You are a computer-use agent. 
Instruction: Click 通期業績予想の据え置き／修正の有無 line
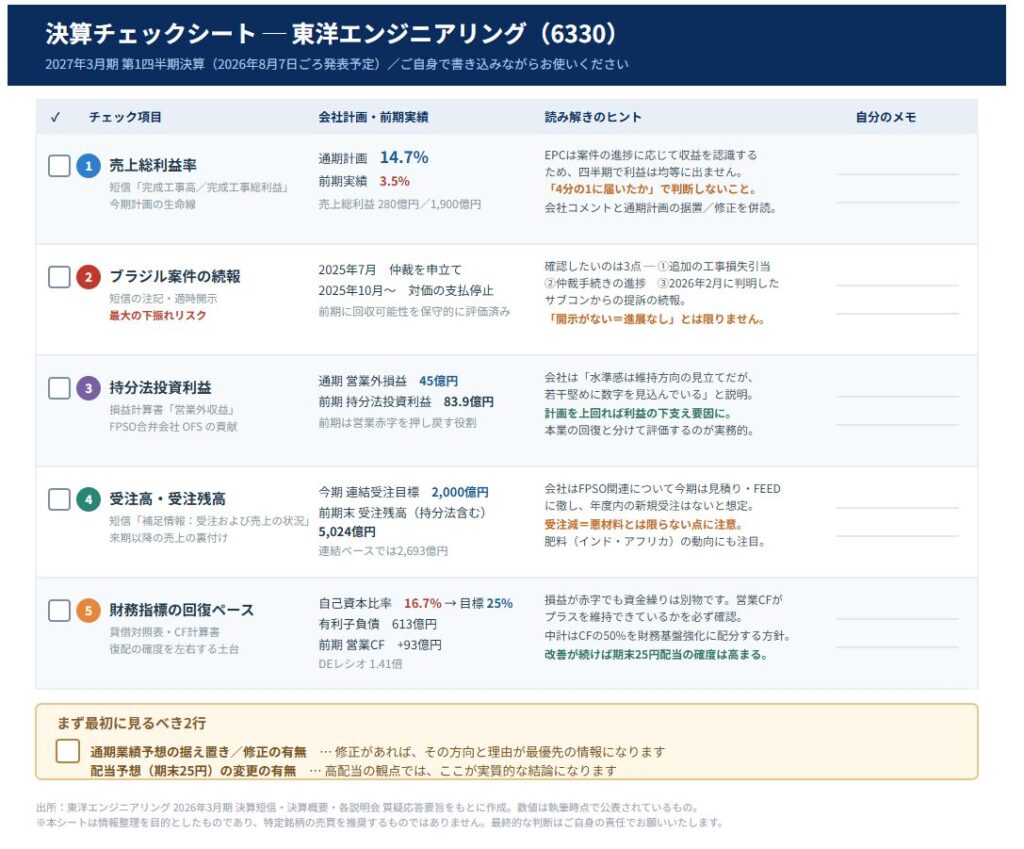click(377, 752)
